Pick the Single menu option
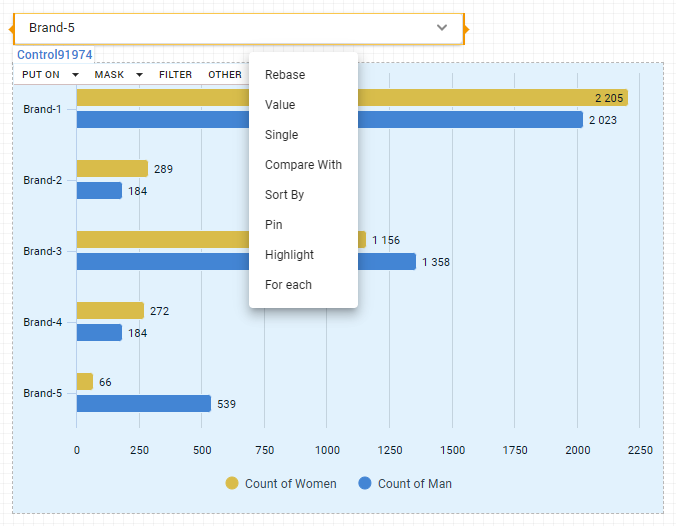Image resolution: width=676 pixels, height=526 pixels. (x=281, y=135)
